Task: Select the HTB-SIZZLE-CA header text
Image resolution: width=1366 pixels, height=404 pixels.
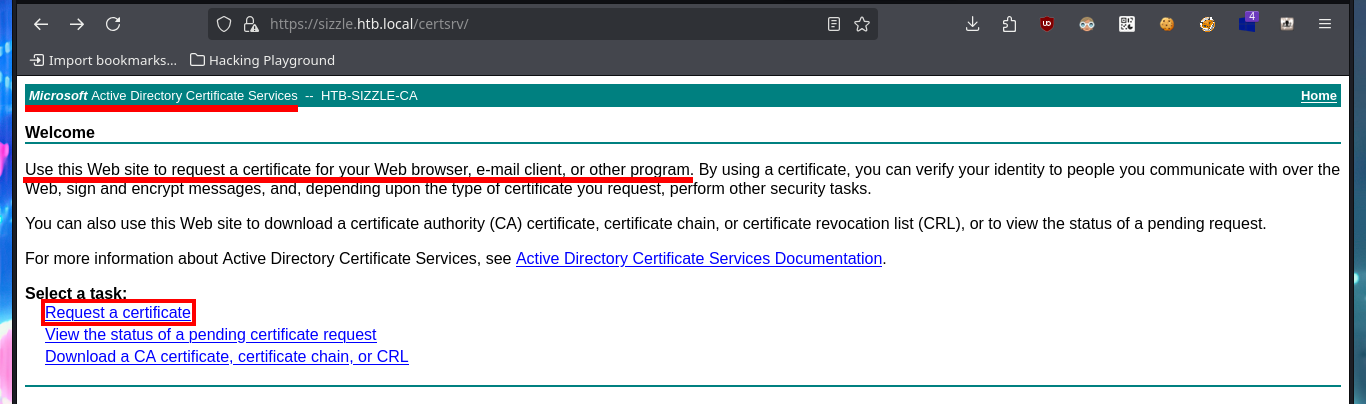Action: pyautogui.click(x=369, y=96)
